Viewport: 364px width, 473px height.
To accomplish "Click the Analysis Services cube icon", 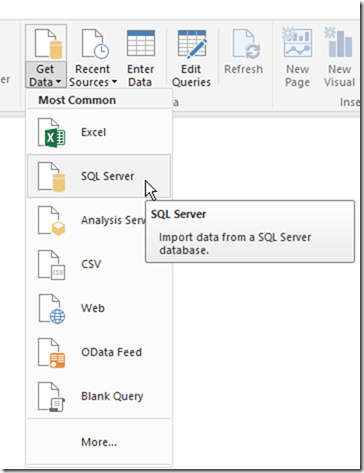I will 51,221.
